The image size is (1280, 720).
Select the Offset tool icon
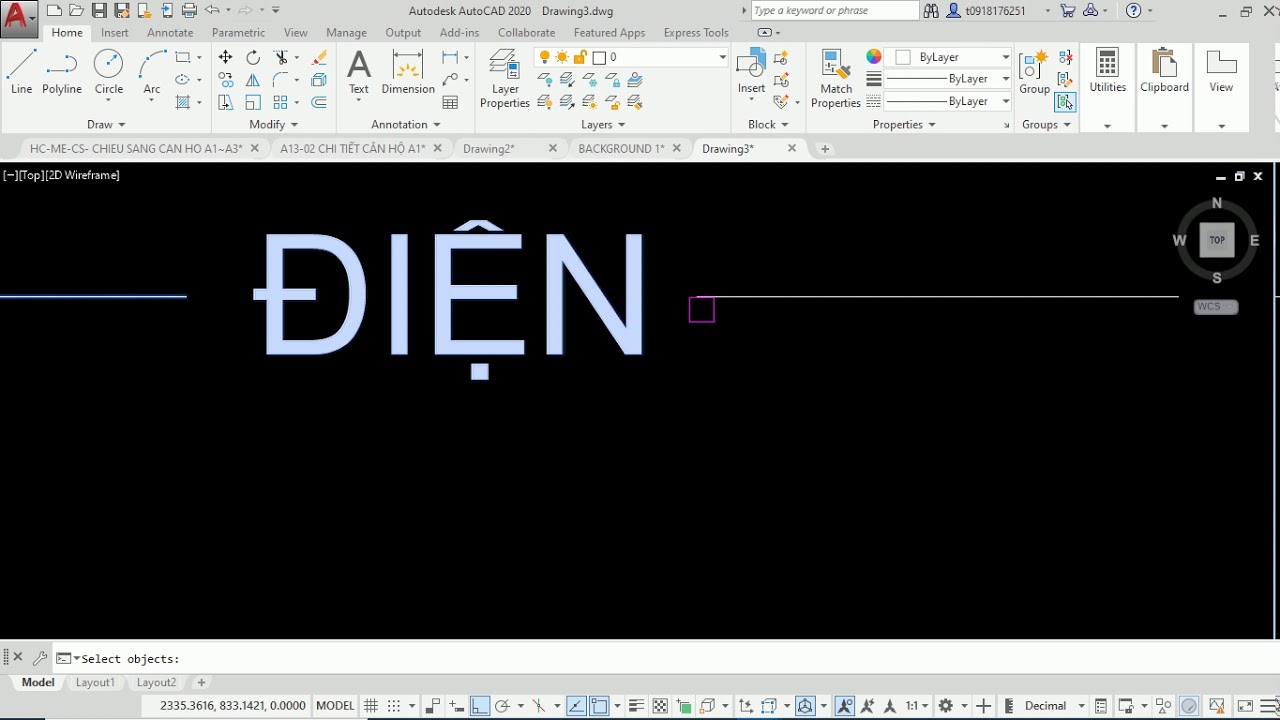point(319,102)
